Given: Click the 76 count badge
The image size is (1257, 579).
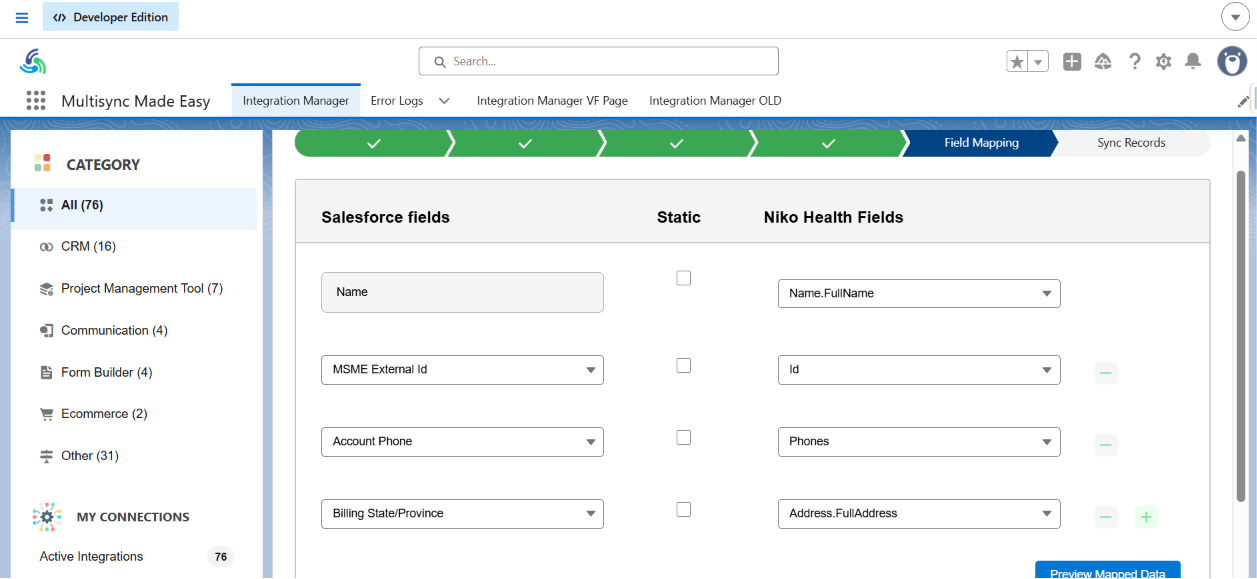Looking at the screenshot, I should (x=221, y=557).
